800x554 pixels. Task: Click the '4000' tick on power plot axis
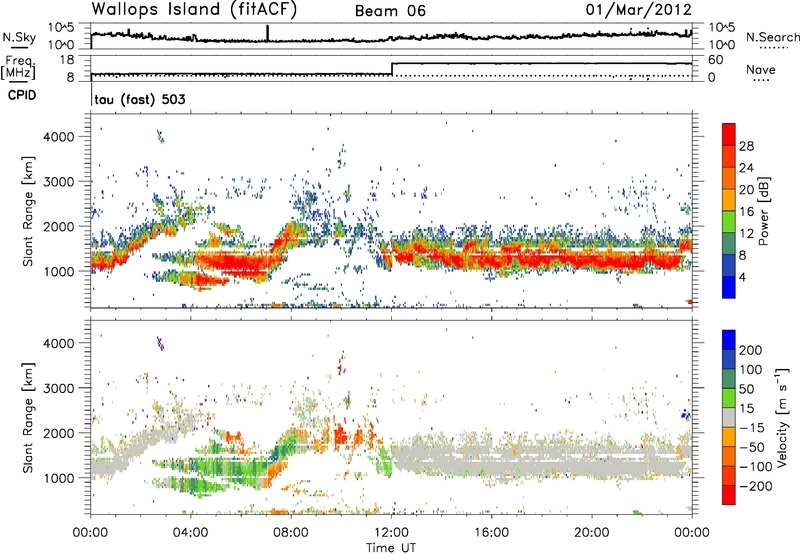[x=59, y=137]
